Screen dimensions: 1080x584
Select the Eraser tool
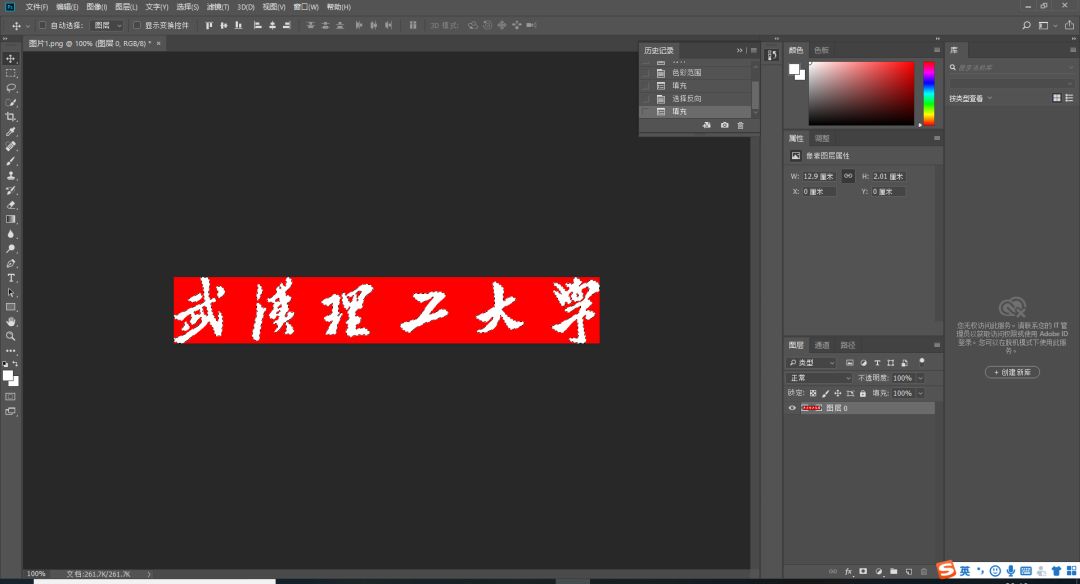click(x=10, y=205)
